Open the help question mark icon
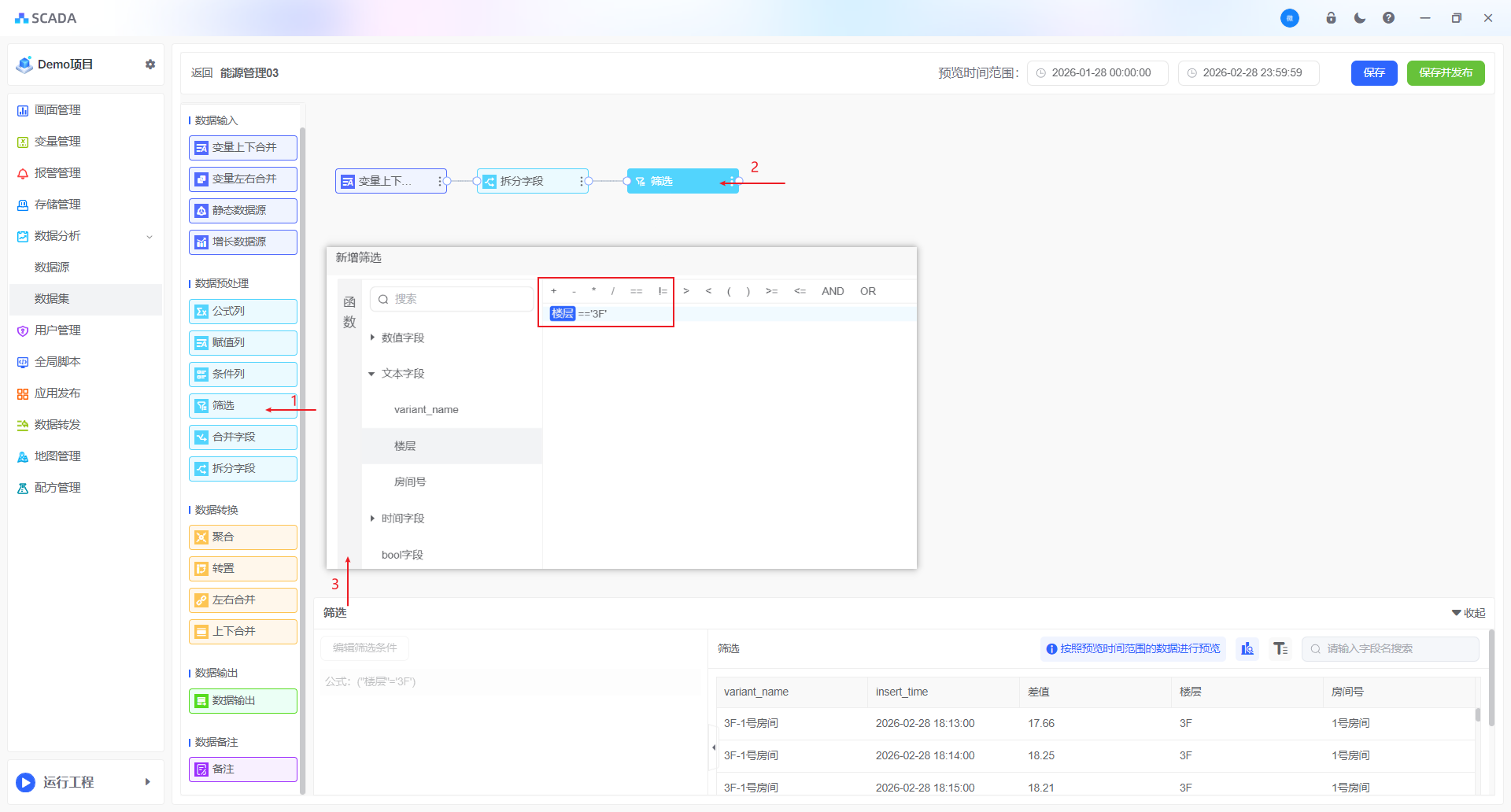This screenshot has height=812, width=1511. coord(1388,18)
